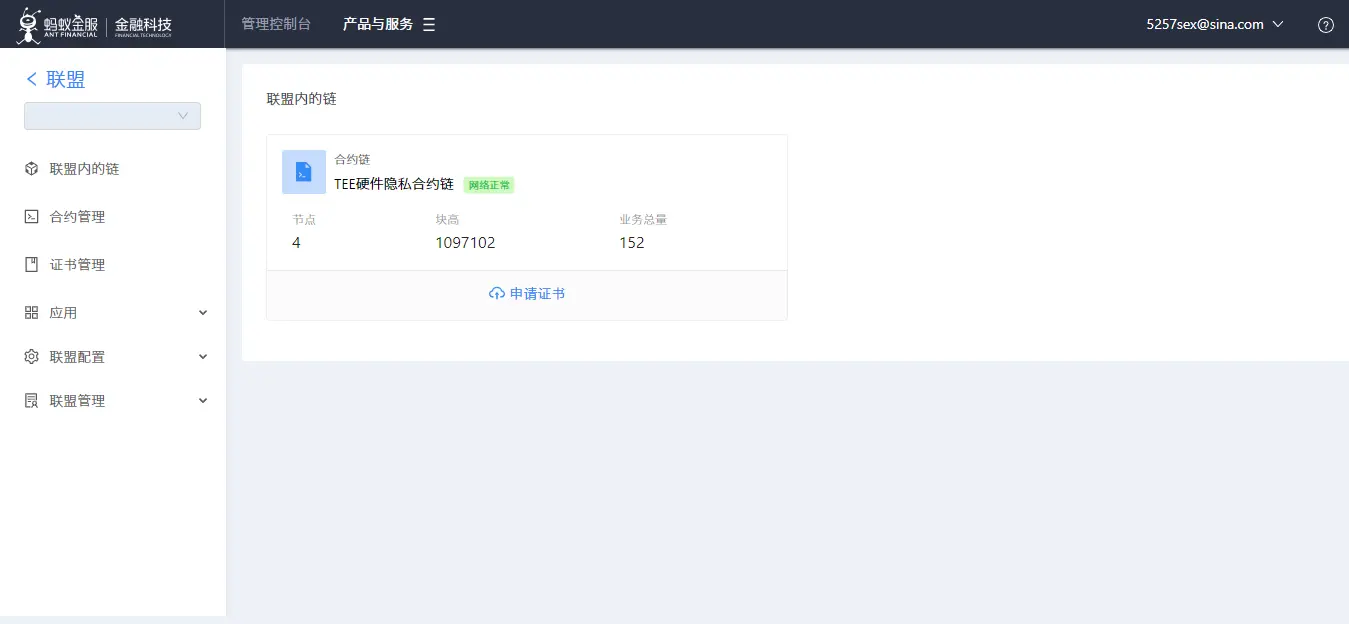Expand the 联盟配置 section chevron

pos(202,356)
